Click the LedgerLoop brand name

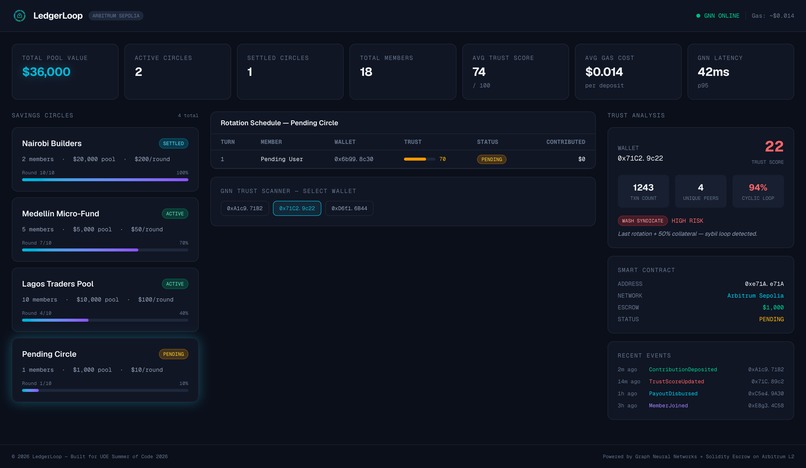58,16
